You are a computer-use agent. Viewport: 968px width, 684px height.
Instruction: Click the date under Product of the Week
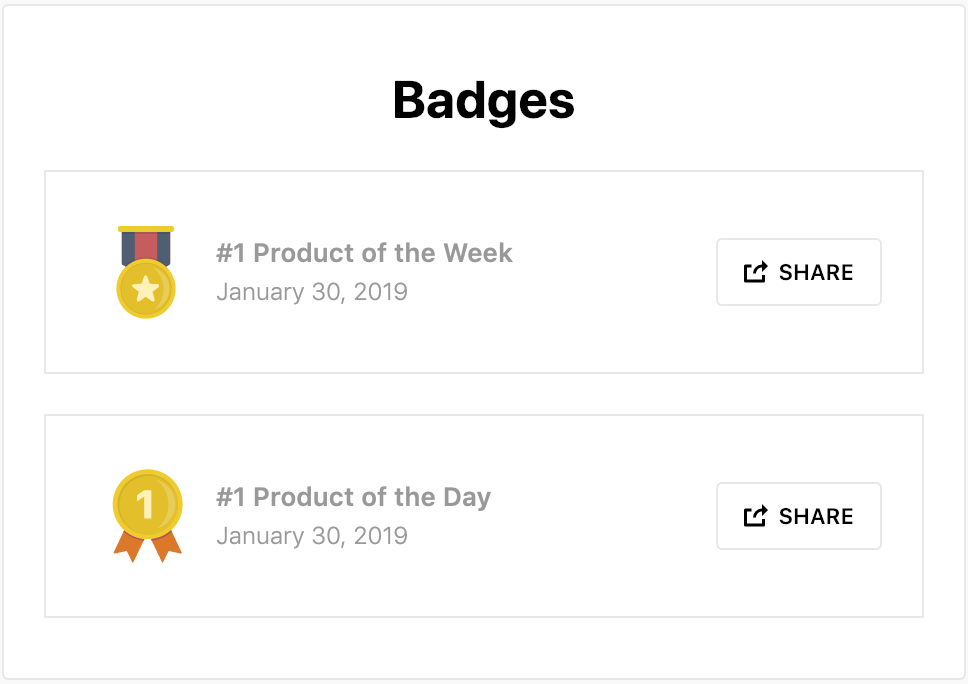pyautogui.click(x=312, y=292)
